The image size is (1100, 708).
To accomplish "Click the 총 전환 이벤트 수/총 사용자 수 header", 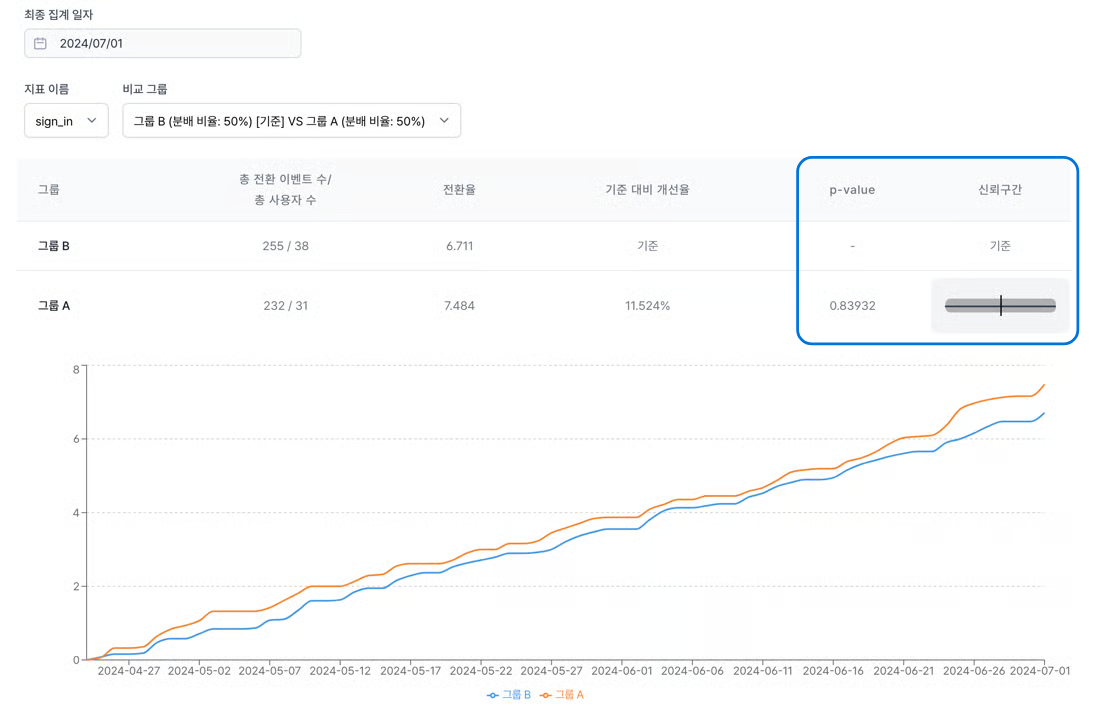I will 286,189.
